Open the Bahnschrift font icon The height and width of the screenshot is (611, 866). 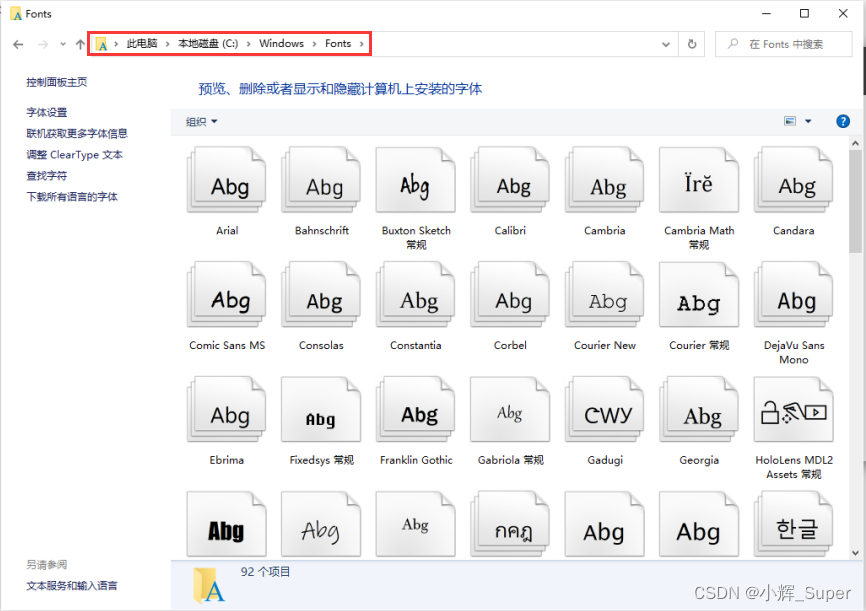321,180
